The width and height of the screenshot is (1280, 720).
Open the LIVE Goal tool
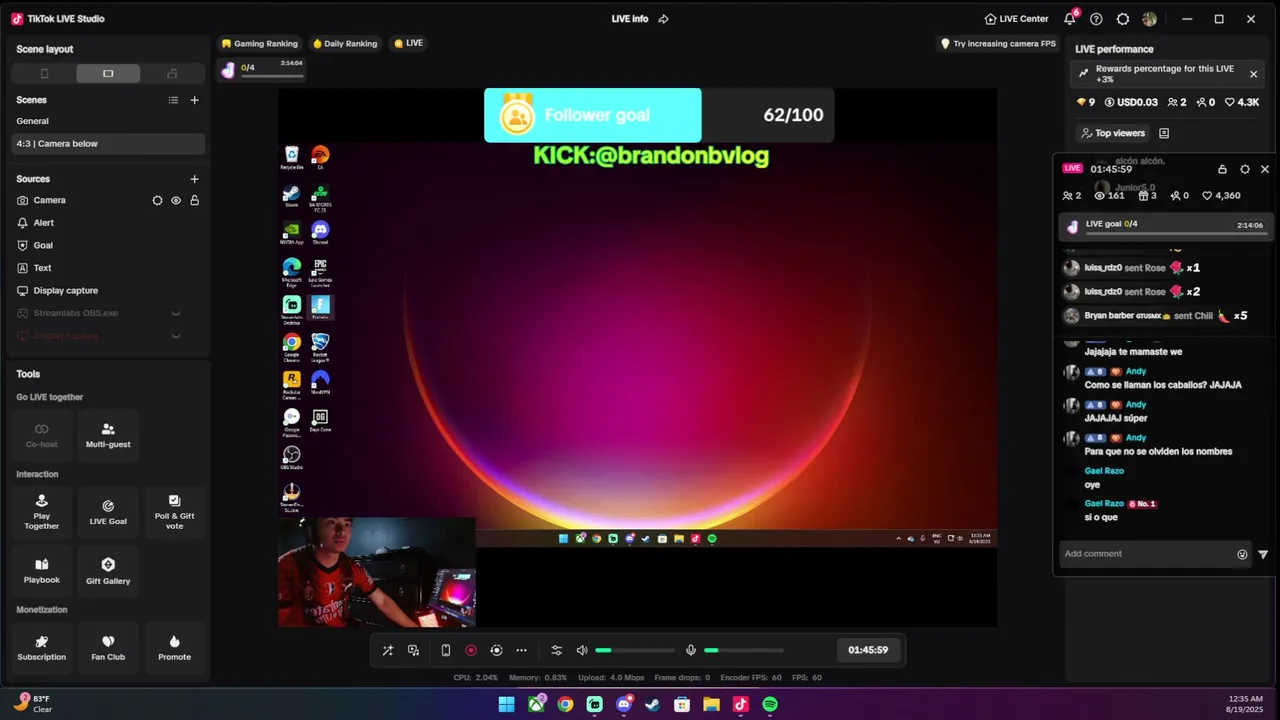108,512
